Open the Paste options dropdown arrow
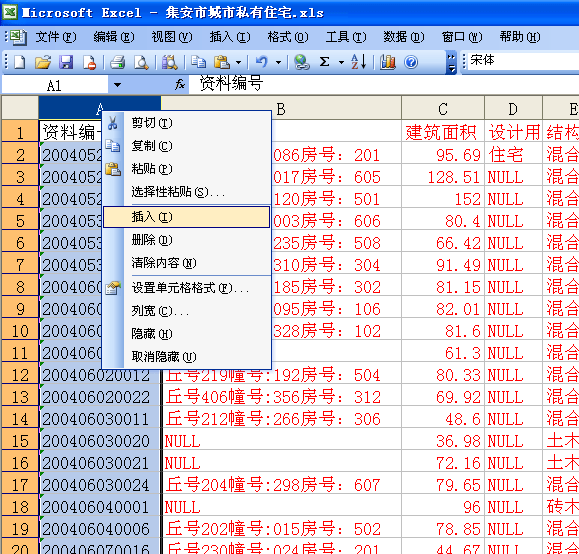579x554 pixels. 238,62
